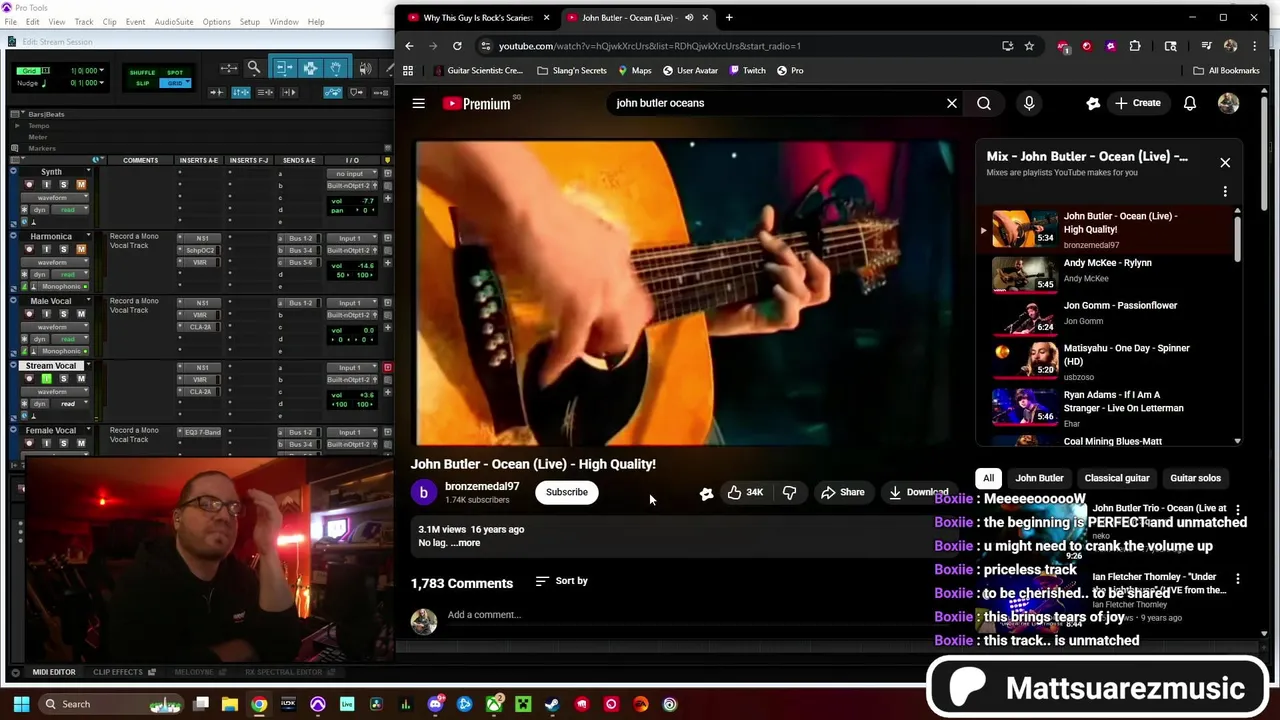Share the John Butler video
This screenshot has width=1280, height=720.
point(843,492)
